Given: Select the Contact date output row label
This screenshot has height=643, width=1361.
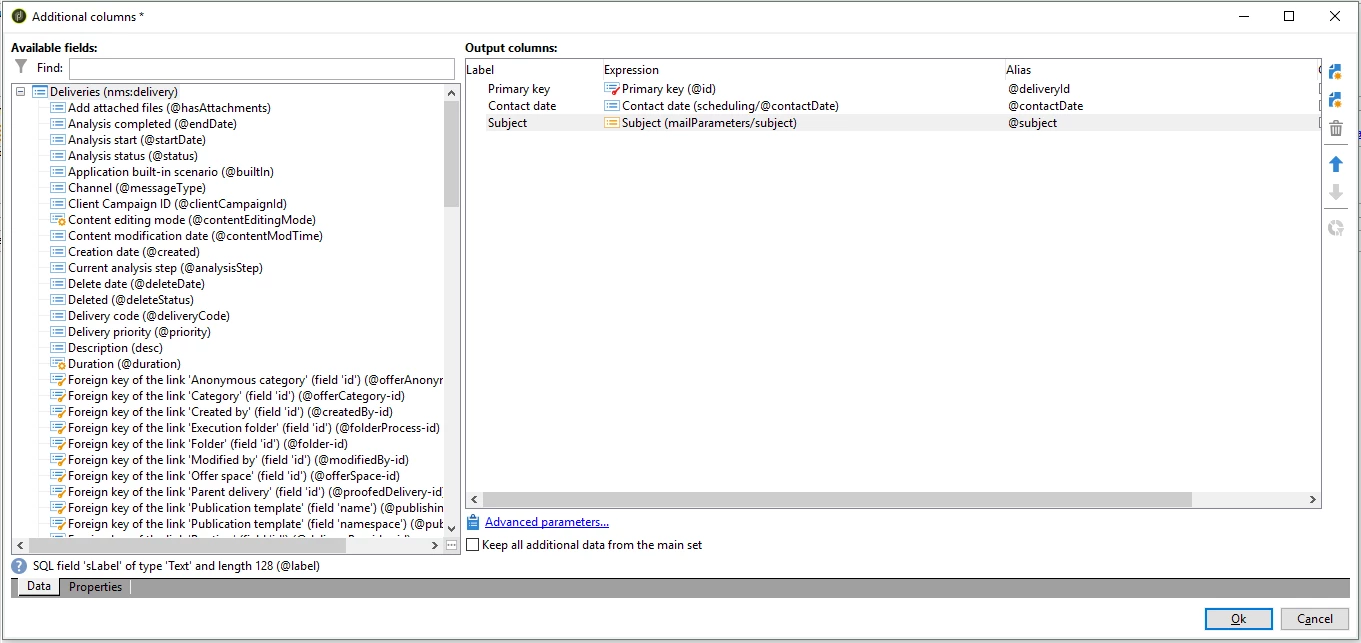Looking at the screenshot, I should (x=522, y=106).
